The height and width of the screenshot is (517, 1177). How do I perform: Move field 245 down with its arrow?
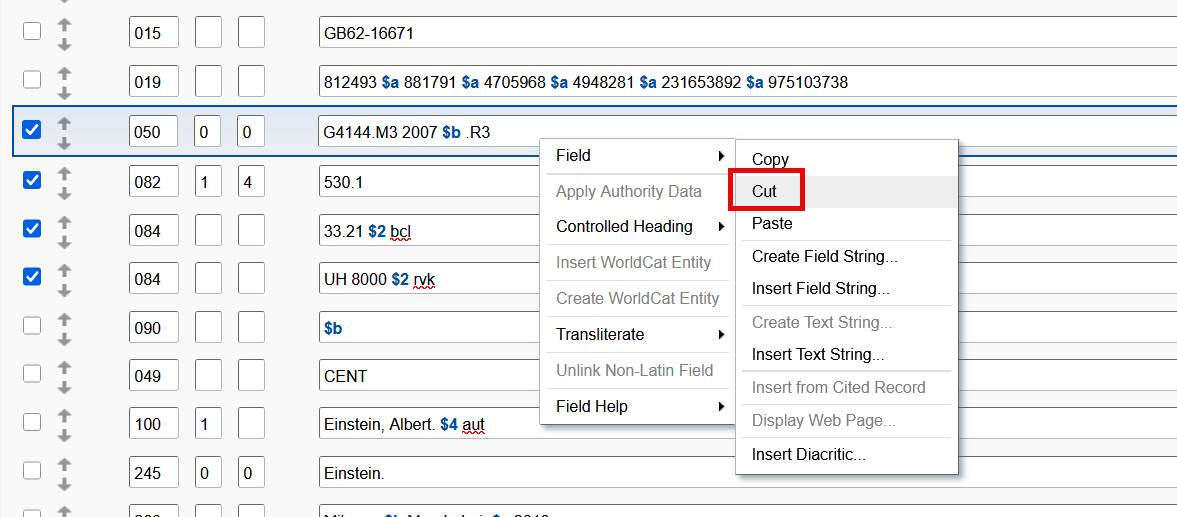(64, 484)
